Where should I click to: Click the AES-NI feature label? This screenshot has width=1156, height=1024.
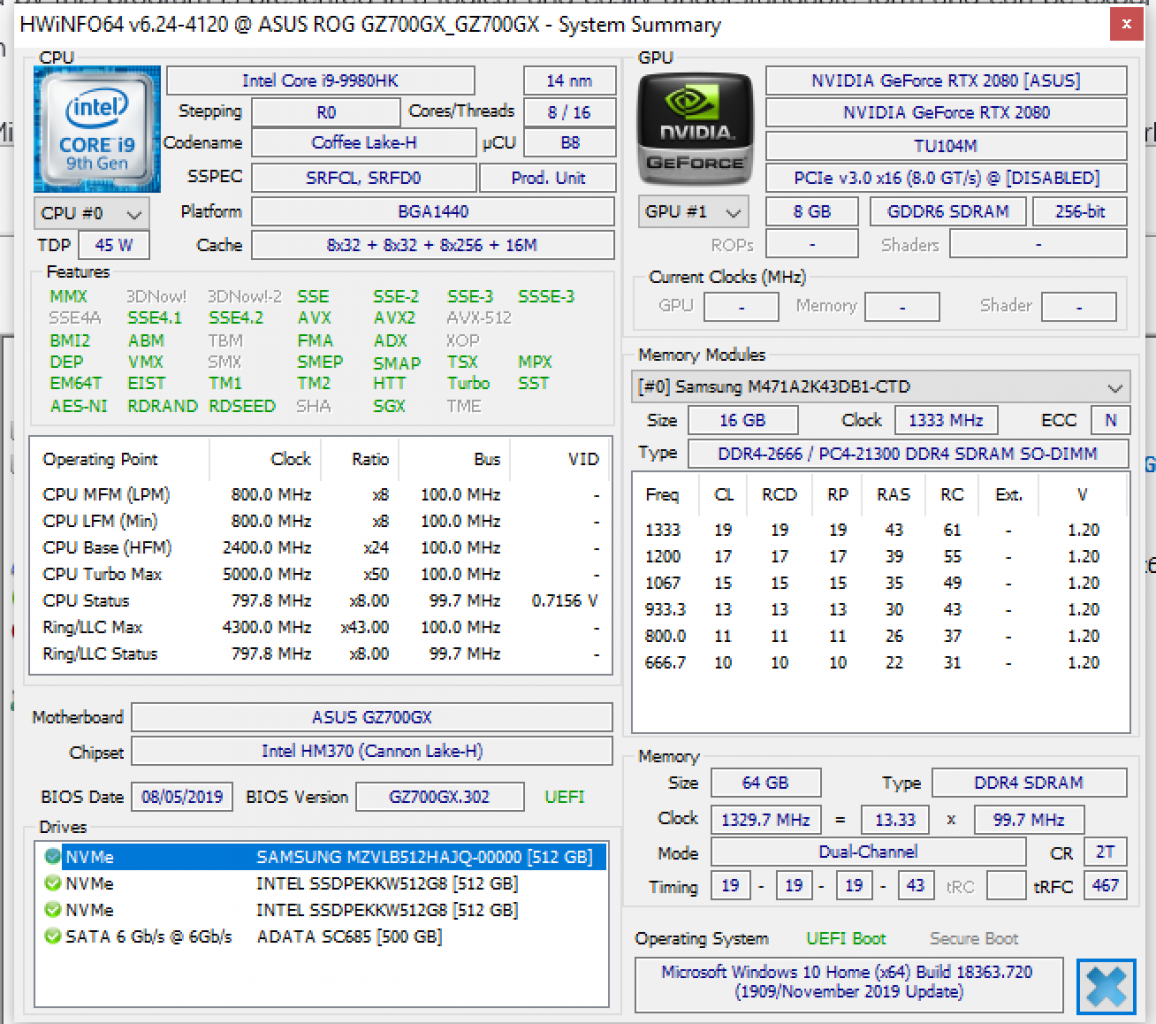pos(78,406)
